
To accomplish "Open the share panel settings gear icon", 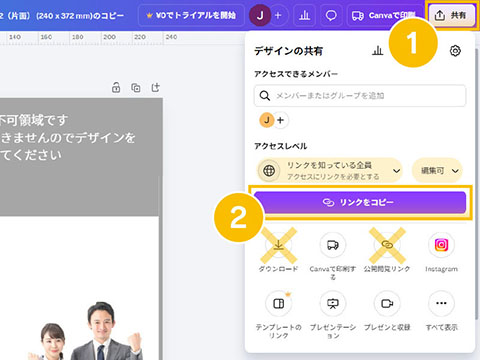I will tap(455, 51).
